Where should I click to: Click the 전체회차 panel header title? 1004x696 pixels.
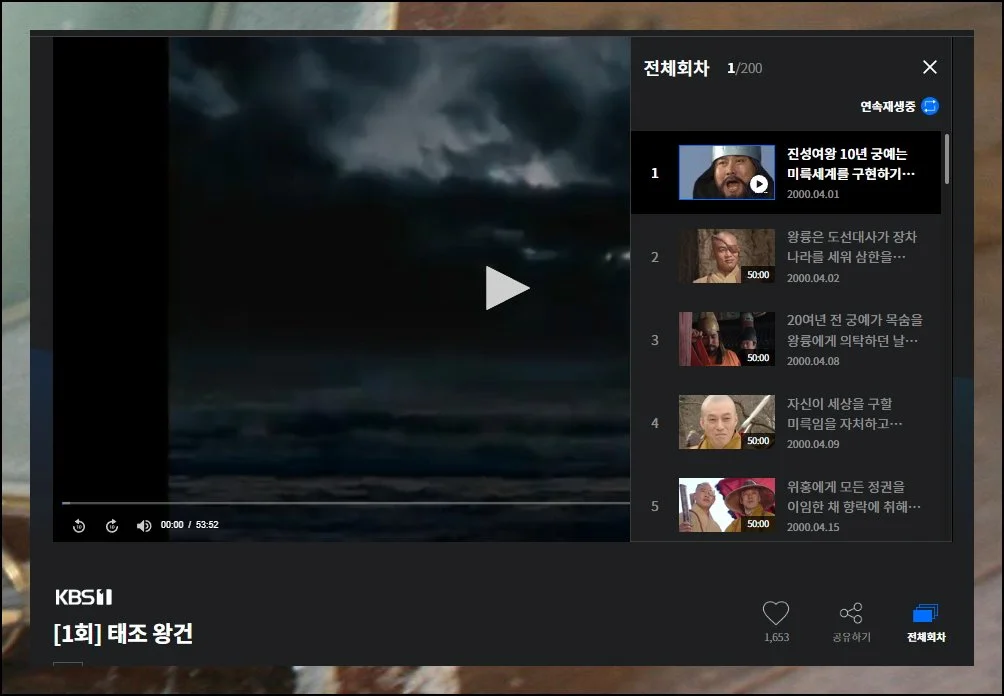pos(676,68)
